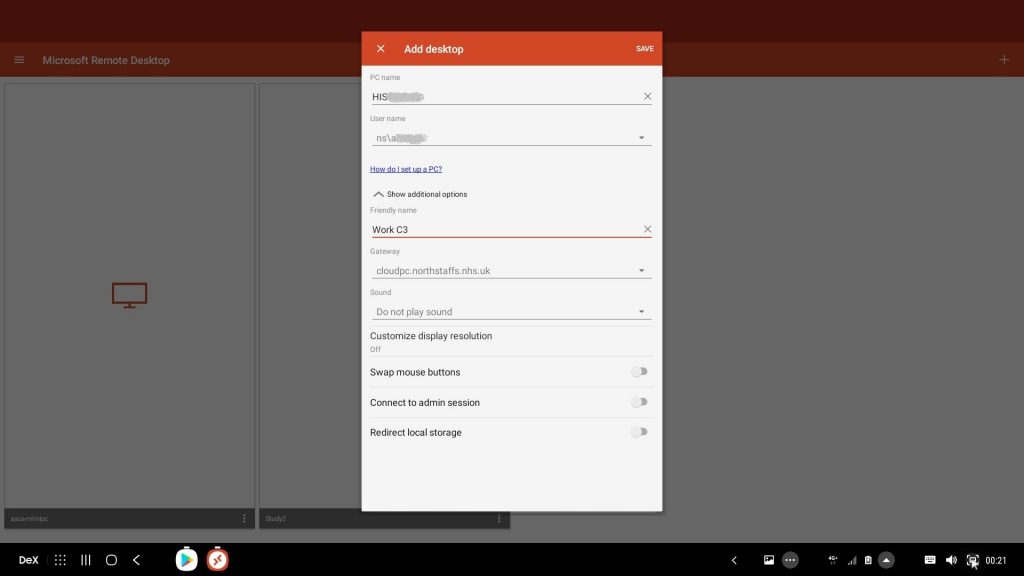Collapse Show additional options section
This screenshot has width=1024, height=576.
point(420,194)
